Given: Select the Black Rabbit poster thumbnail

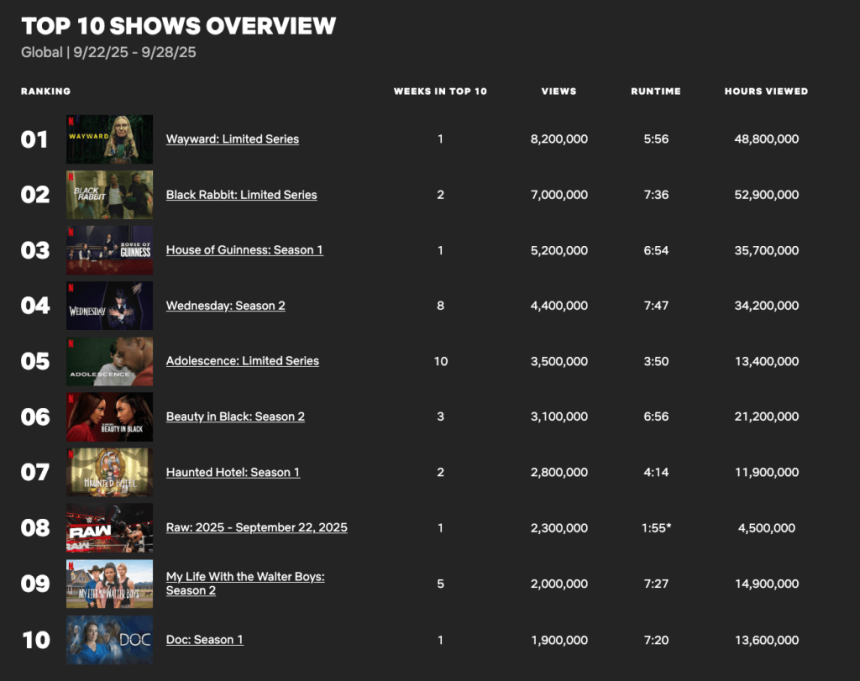Looking at the screenshot, I should pyautogui.click(x=109, y=195).
